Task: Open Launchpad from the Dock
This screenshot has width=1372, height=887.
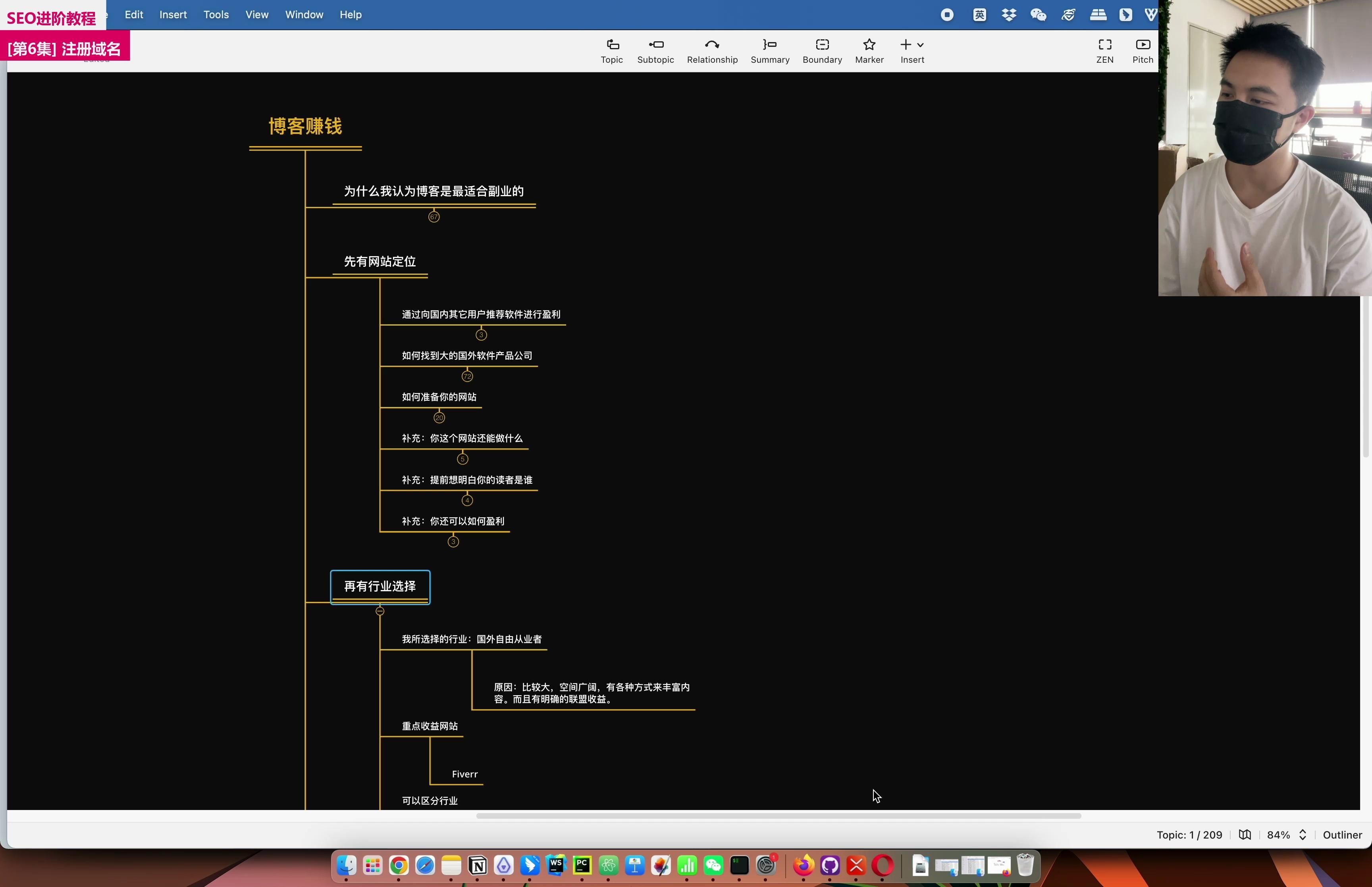Action: coord(372,866)
